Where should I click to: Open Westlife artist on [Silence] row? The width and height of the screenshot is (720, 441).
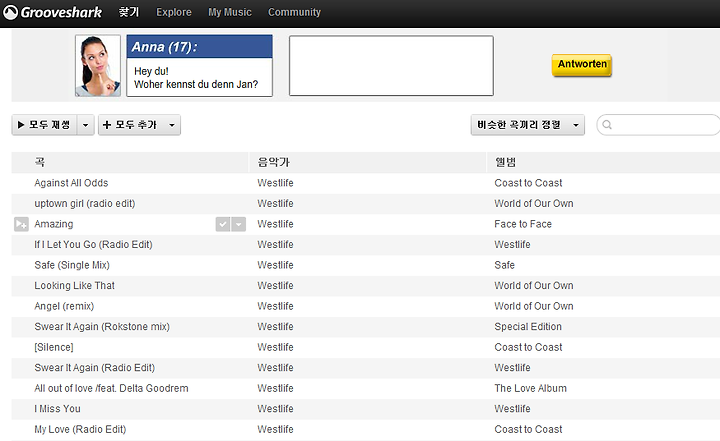point(275,347)
